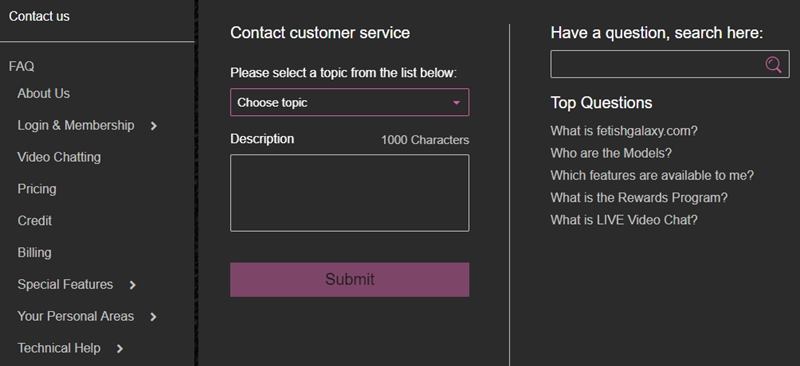Open the Choose topic dropdown
This screenshot has width=800, height=366.
click(x=349, y=102)
